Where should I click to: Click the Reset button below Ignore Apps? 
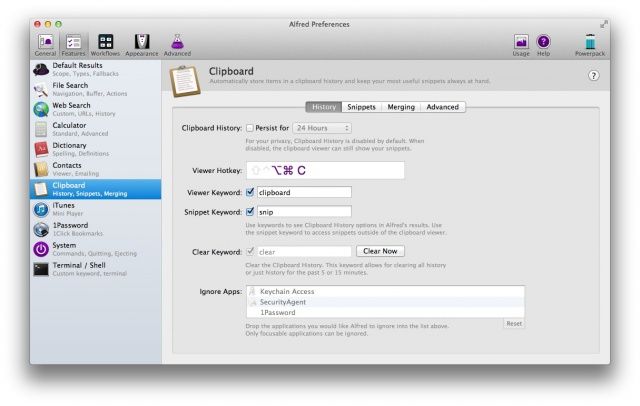pyautogui.click(x=514, y=324)
